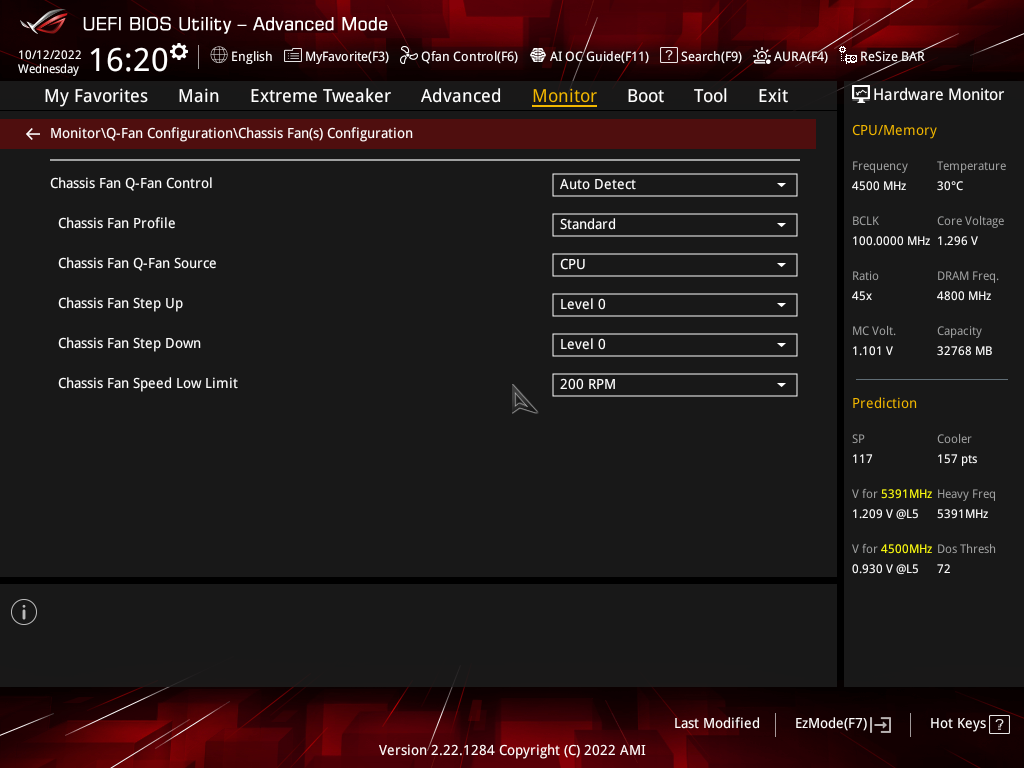Click the yellow 4500MHz voltage label
Image resolution: width=1024 pixels, height=768 pixels.
click(x=906, y=549)
